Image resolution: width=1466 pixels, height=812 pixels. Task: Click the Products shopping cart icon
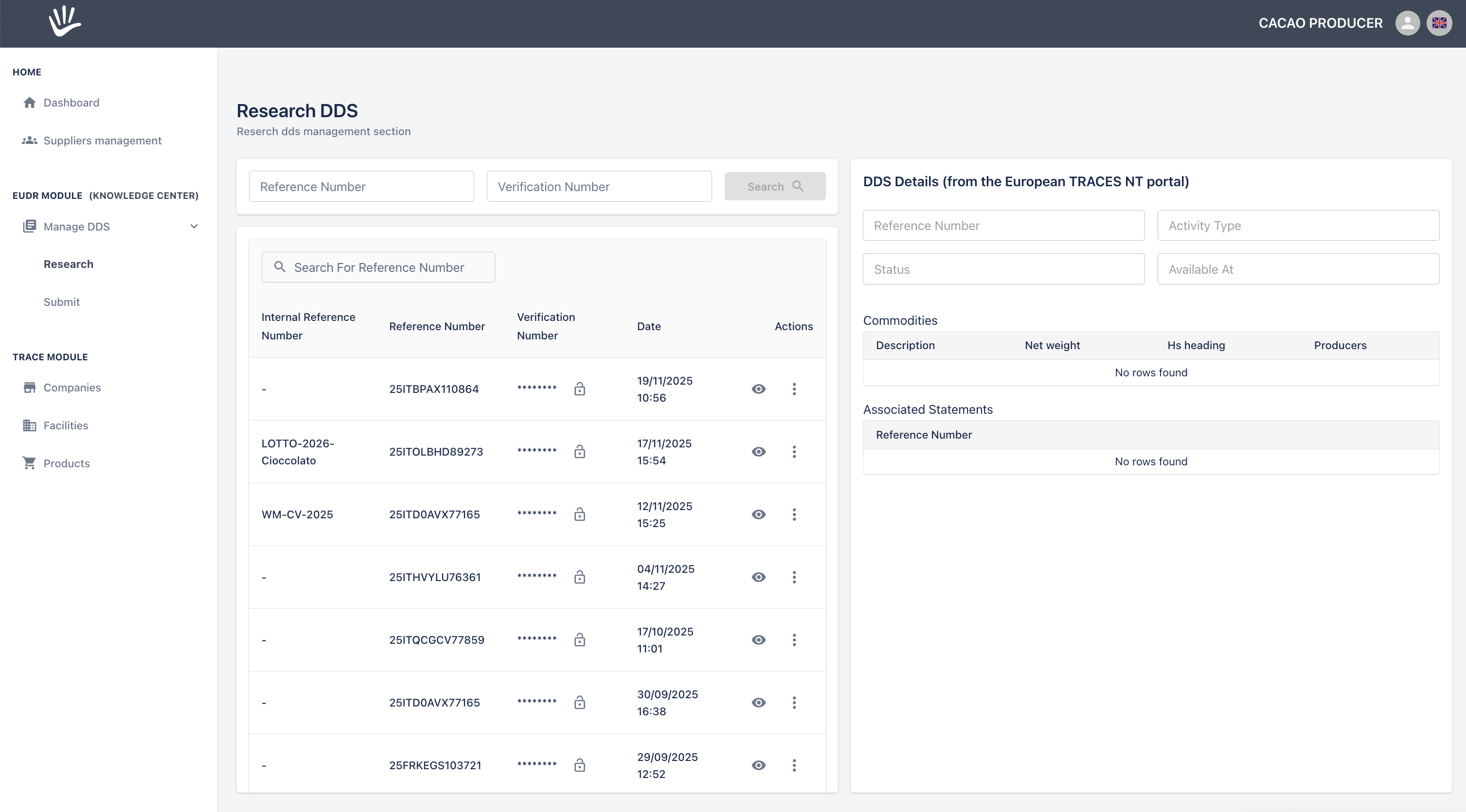click(29, 462)
